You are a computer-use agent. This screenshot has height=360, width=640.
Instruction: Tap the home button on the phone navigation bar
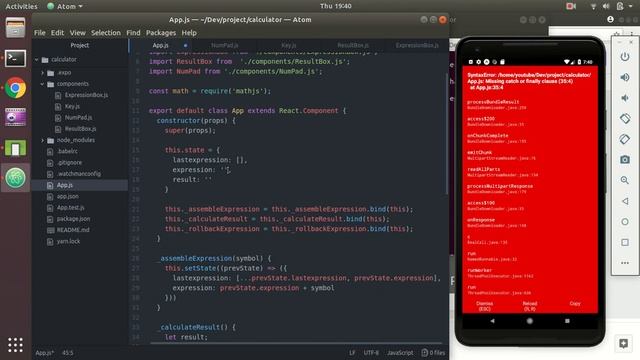pyautogui.click(x=530, y=321)
